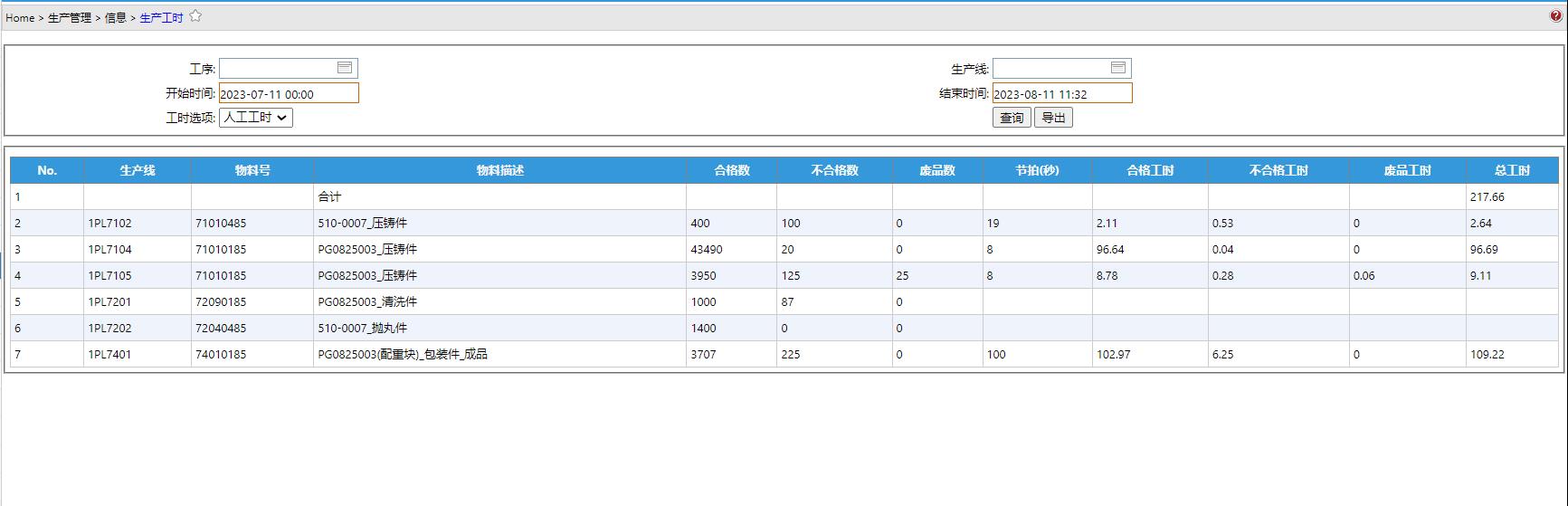This screenshot has width=1568, height=506.
Task: Click the favorite star icon beside 生产工时
Action: click(x=195, y=16)
